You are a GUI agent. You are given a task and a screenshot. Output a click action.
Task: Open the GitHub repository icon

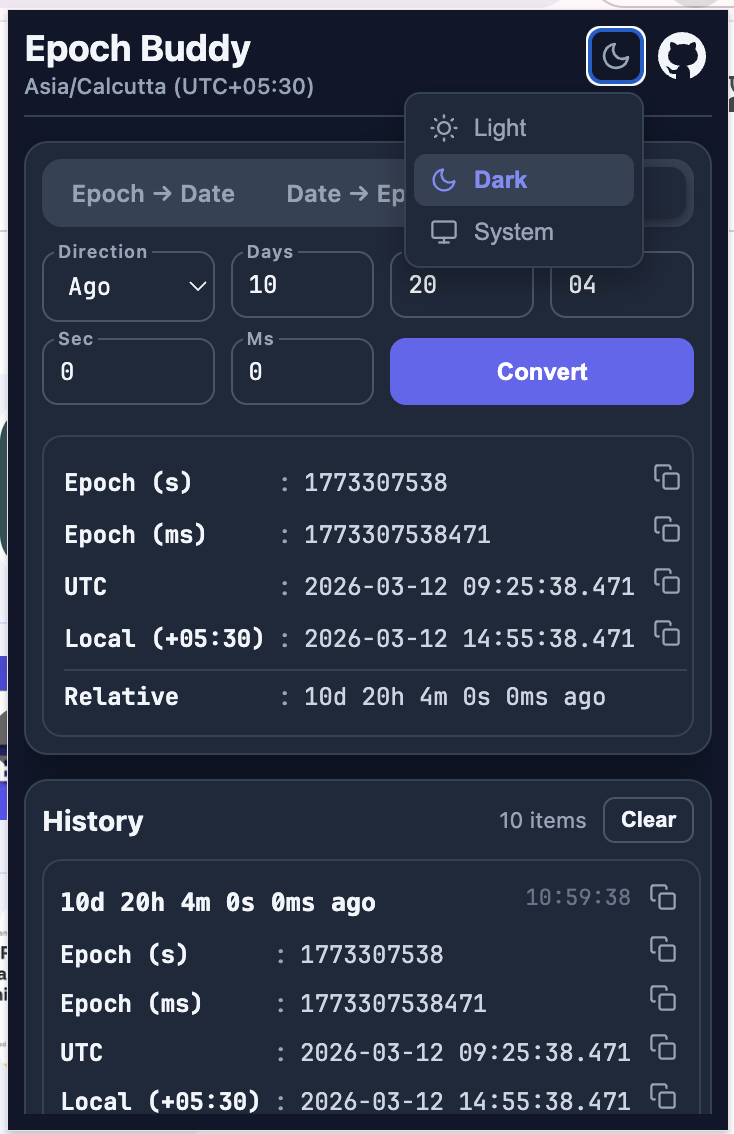683,56
